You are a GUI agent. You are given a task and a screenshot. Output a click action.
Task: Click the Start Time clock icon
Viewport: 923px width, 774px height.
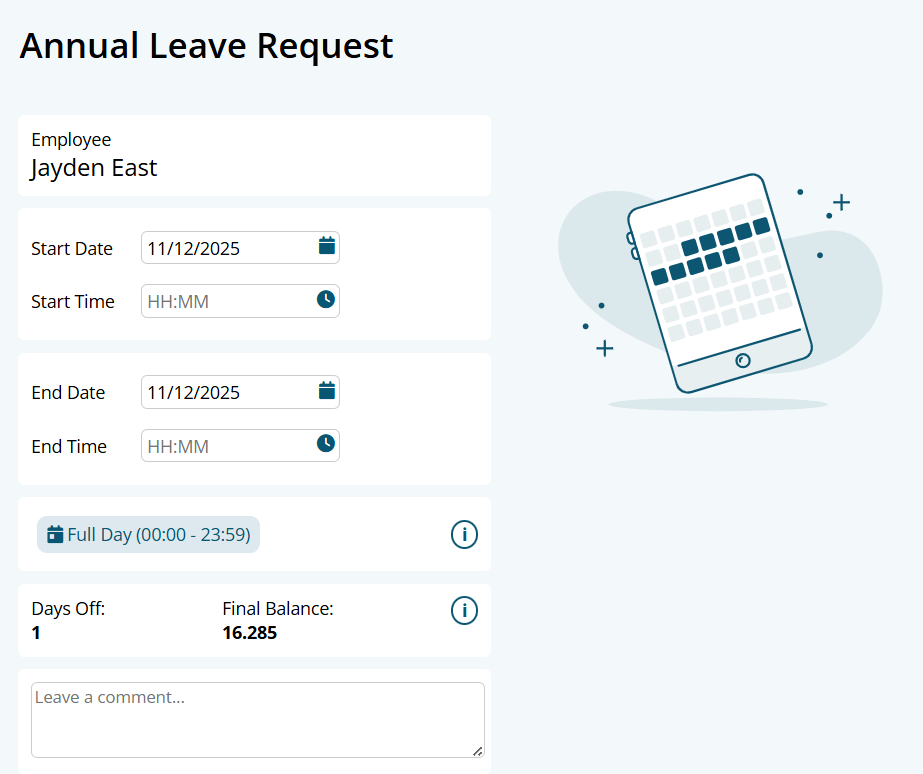click(x=326, y=299)
